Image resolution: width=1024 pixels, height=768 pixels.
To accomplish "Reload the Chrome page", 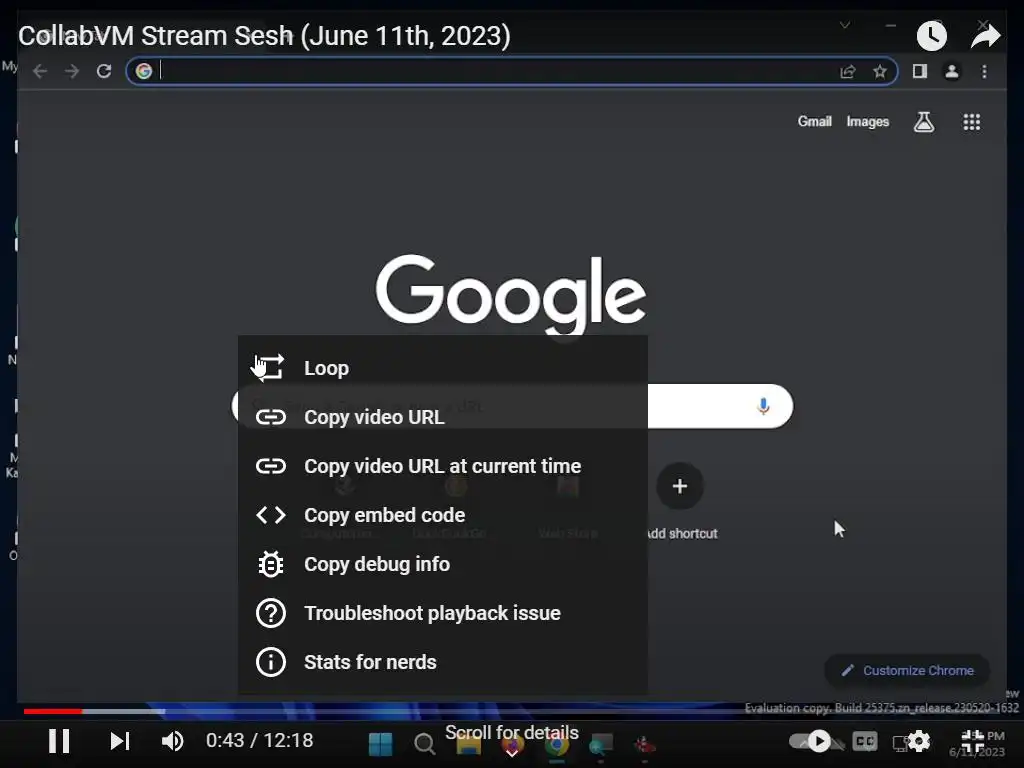I will point(104,71).
